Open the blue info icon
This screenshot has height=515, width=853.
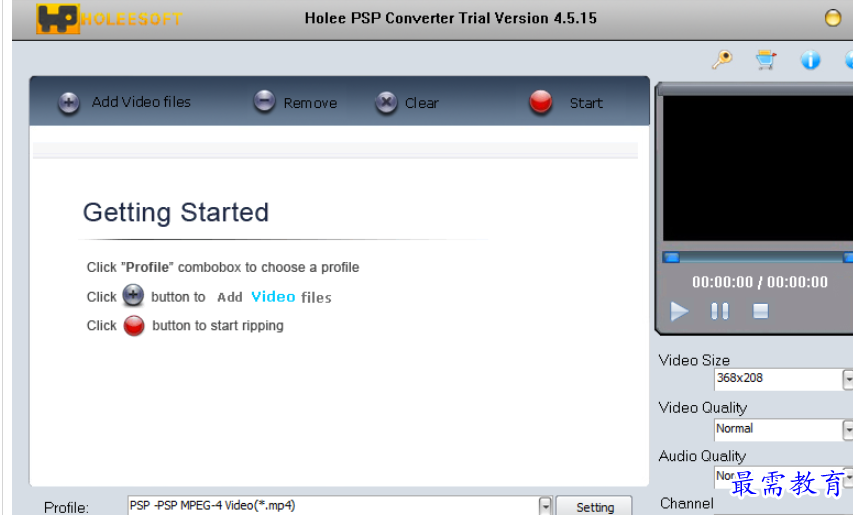click(811, 60)
